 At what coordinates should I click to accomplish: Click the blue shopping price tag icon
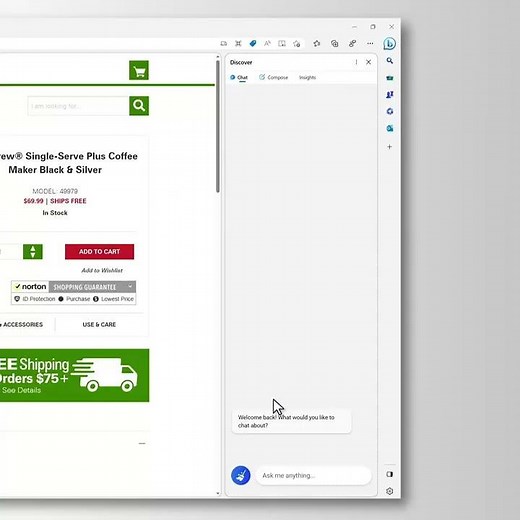pyautogui.click(x=253, y=43)
